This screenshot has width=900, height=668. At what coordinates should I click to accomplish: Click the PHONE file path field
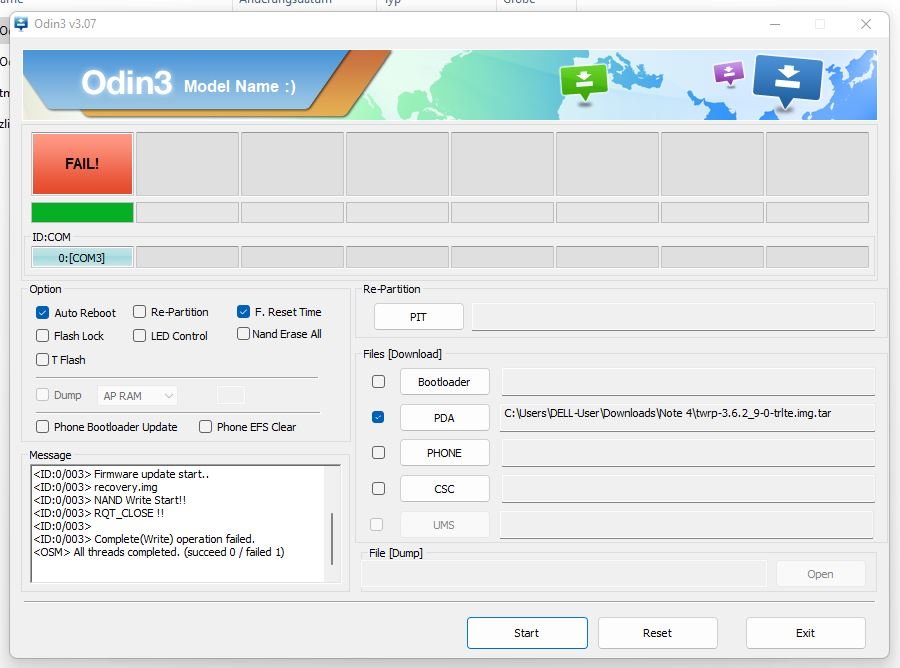688,453
